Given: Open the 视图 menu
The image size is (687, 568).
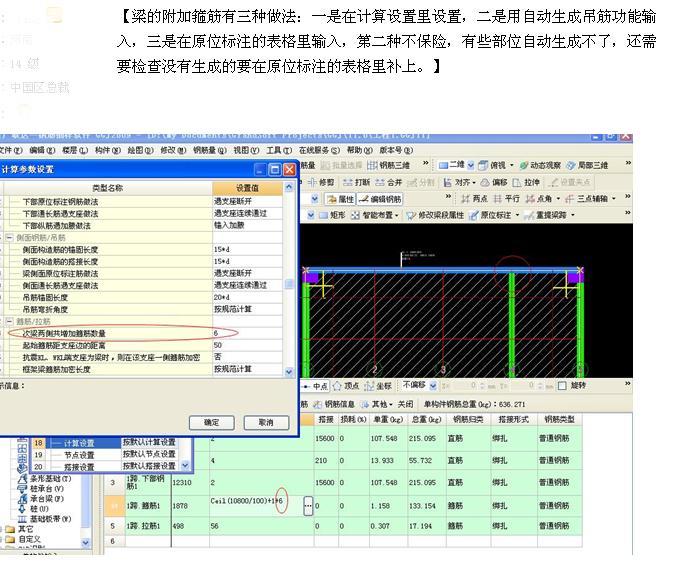Looking at the screenshot, I should (246, 150).
